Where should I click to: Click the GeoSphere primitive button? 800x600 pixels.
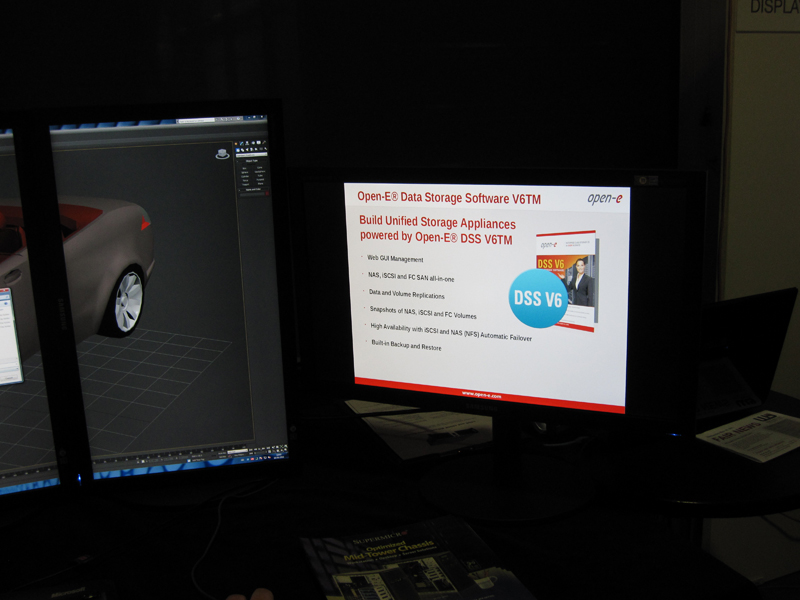260,171
